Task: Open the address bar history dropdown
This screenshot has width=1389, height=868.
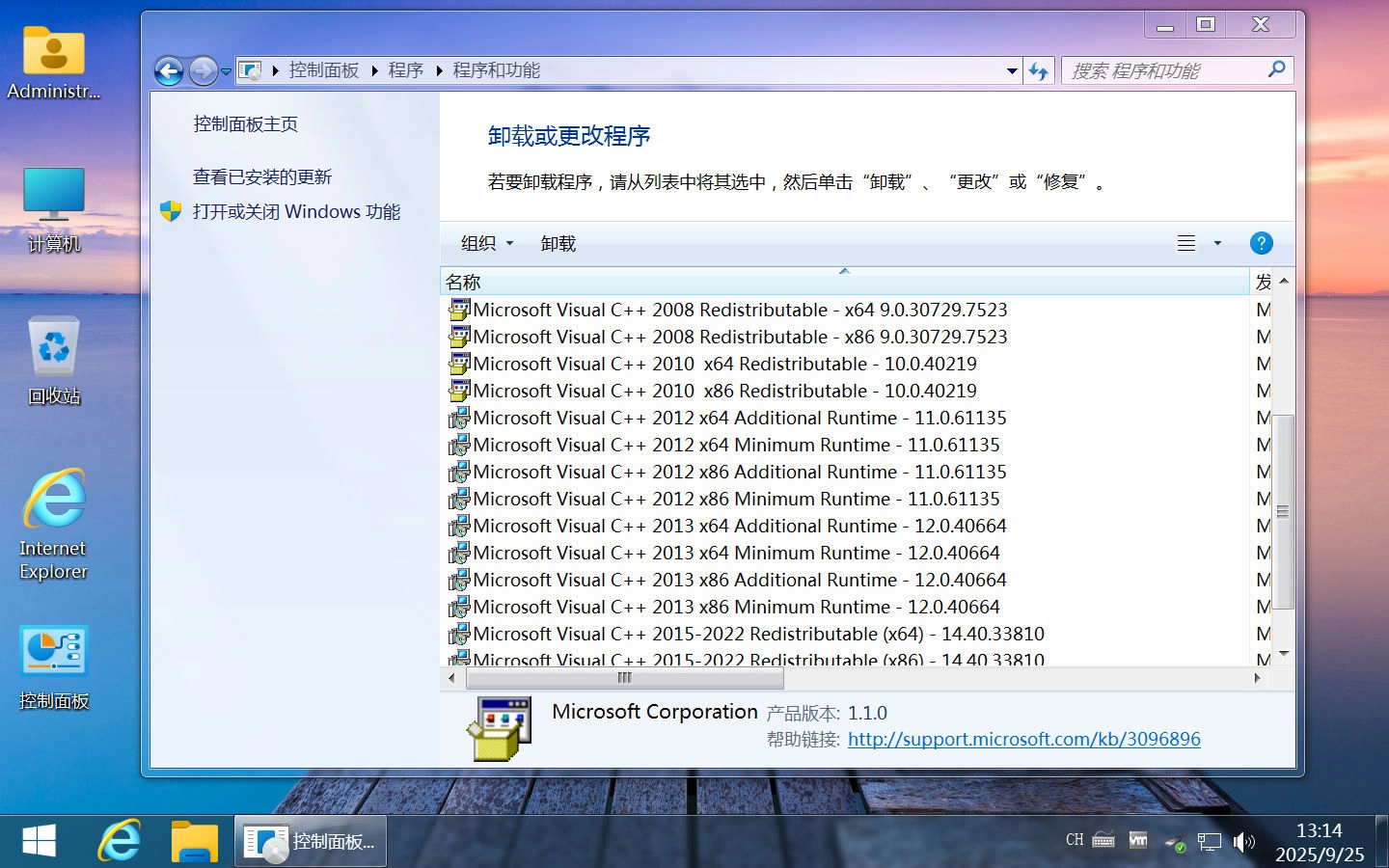Action: click(1012, 69)
